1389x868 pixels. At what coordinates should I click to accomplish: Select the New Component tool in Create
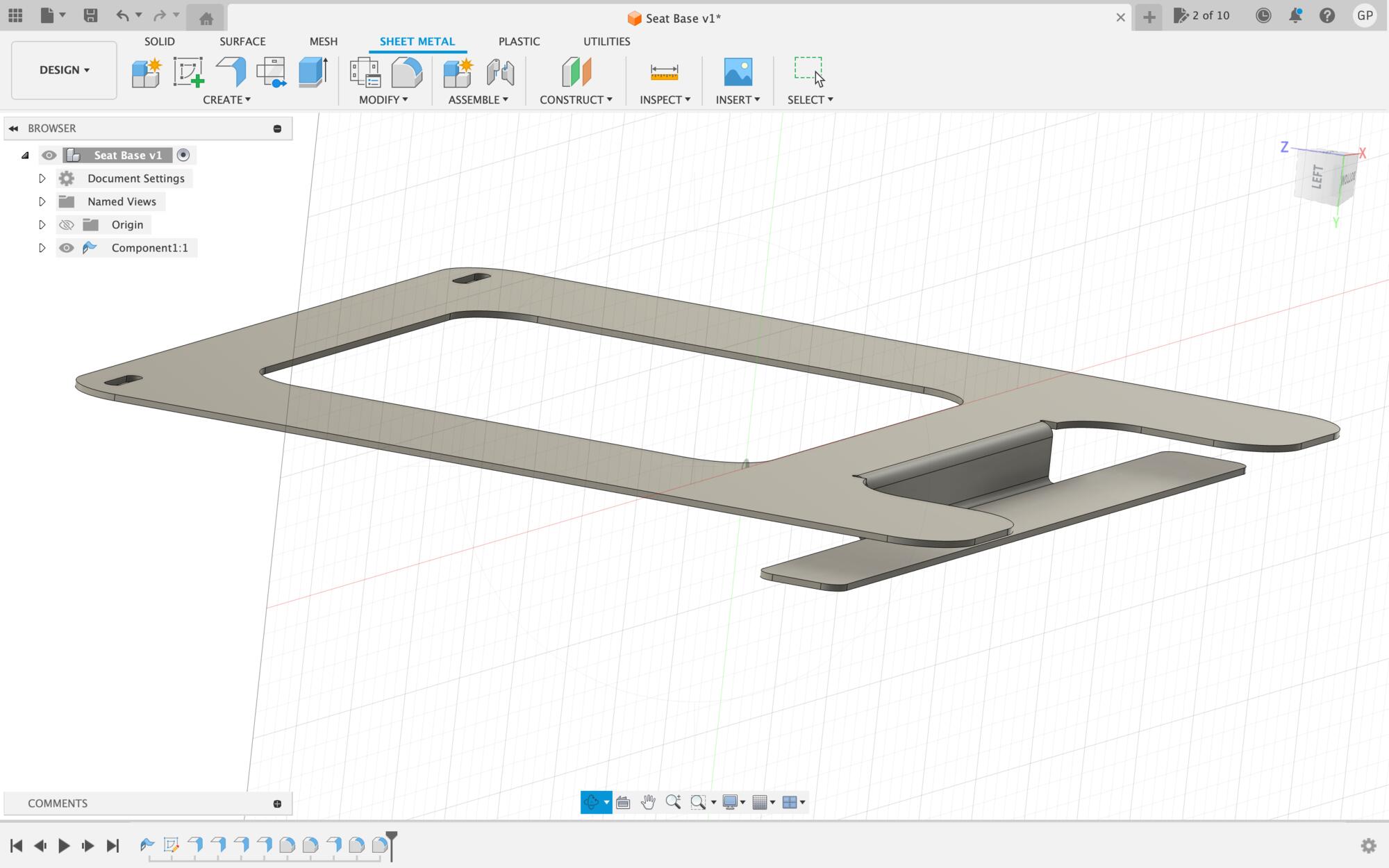click(x=147, y=72)
